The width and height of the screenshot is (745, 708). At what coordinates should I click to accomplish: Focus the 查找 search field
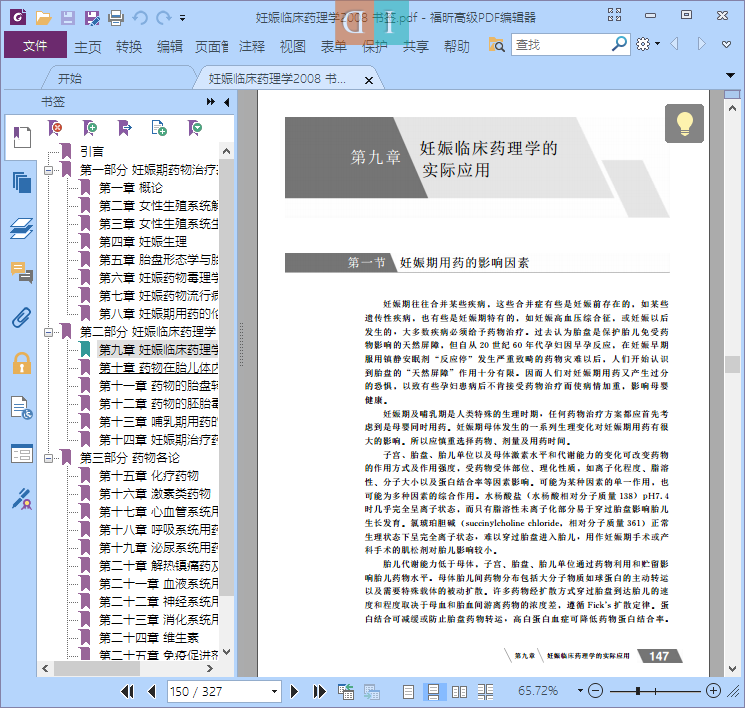point(561,45)
